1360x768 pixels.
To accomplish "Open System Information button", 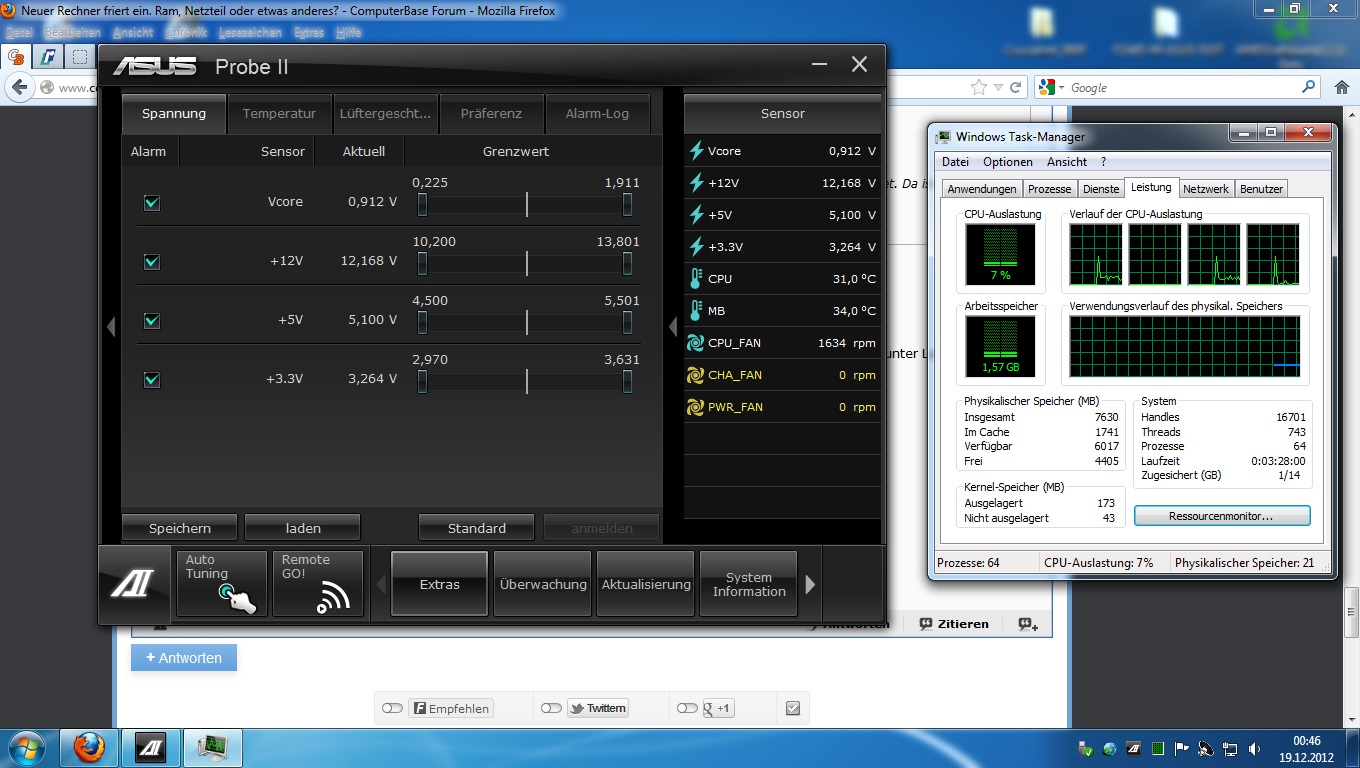I will [x=749, y=584].
